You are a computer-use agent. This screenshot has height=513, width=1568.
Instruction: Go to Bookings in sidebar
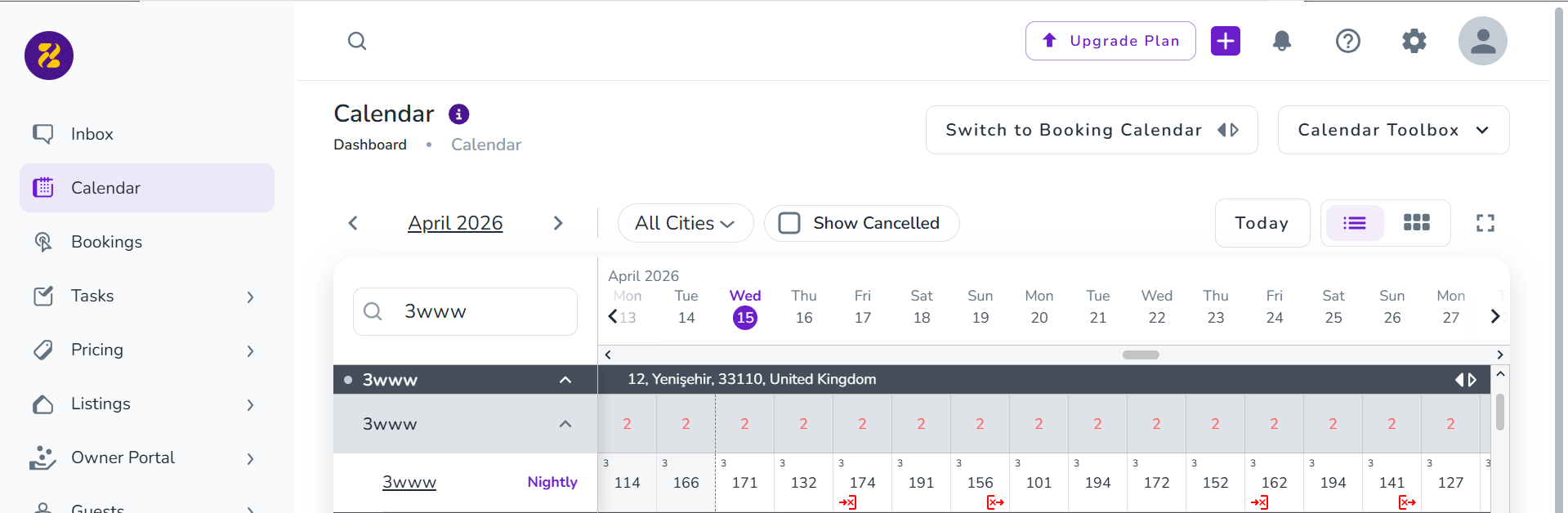click(106, 242)
